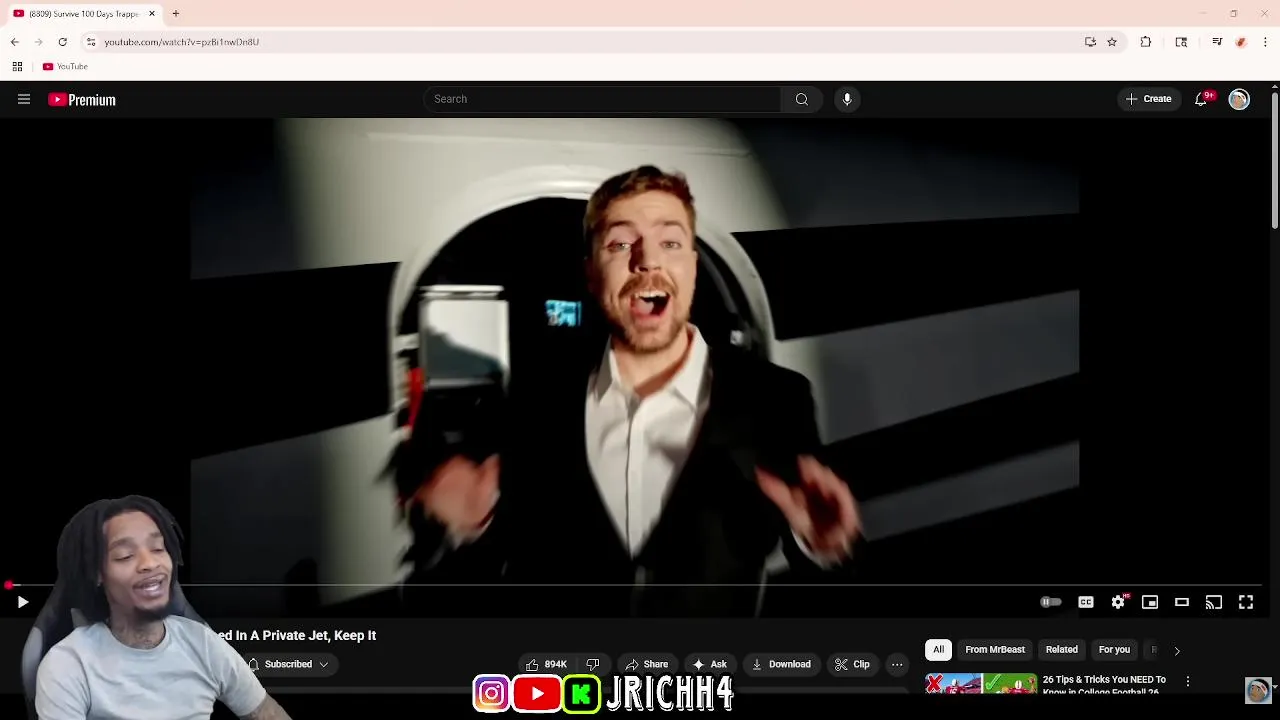Enter full screen mode

pyautogui.click(x=1246, y=602)
